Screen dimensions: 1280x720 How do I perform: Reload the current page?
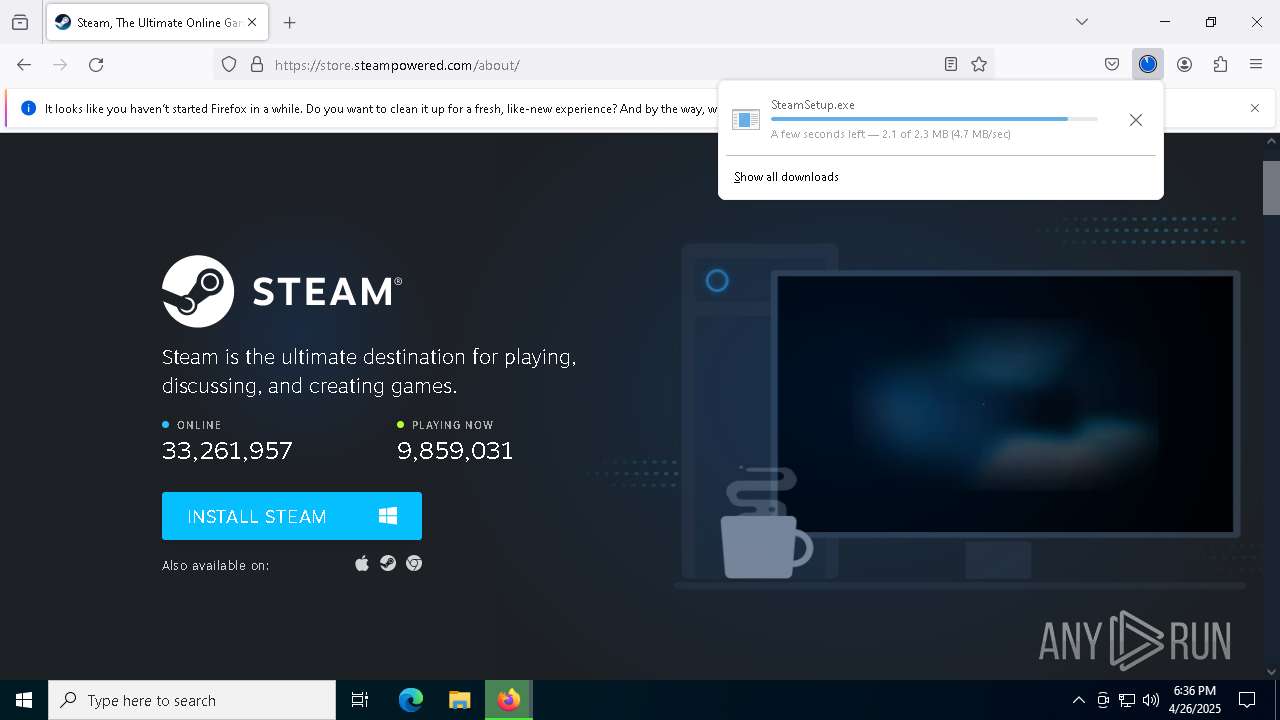click(x=96, y=65)
